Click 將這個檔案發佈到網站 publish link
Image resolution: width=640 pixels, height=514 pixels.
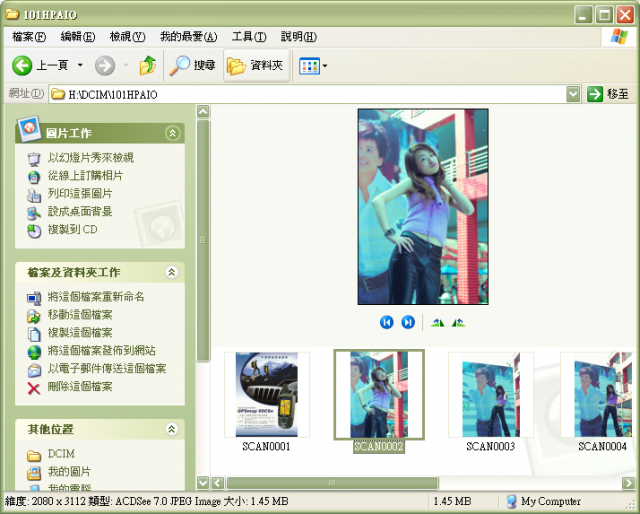tap(102, 351)
